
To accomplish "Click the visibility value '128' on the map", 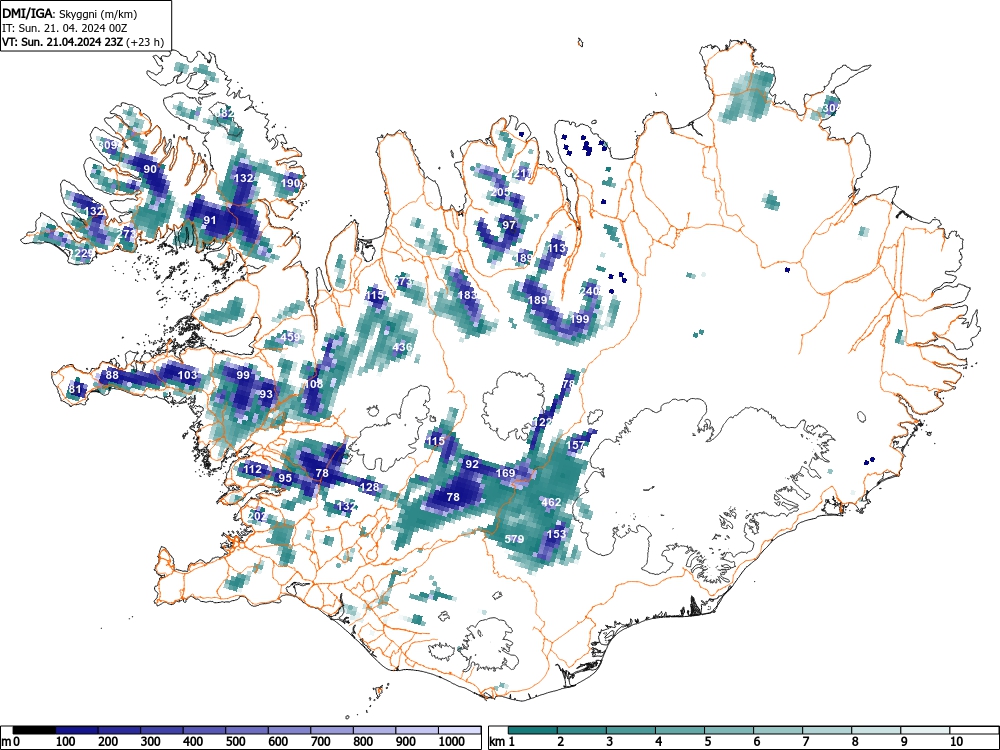I will (x=369, y=487).
